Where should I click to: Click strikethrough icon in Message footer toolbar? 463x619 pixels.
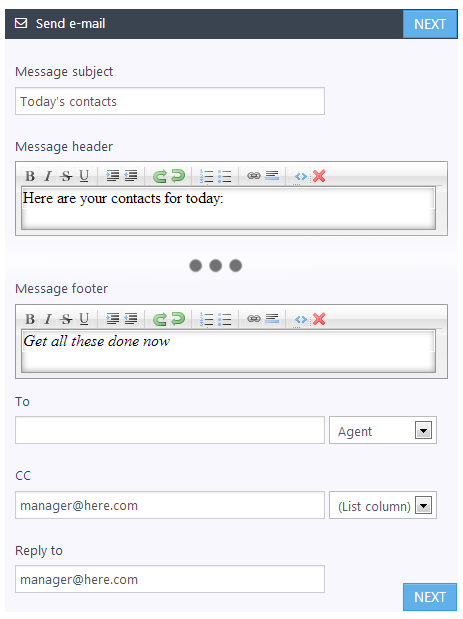[66, 319]
